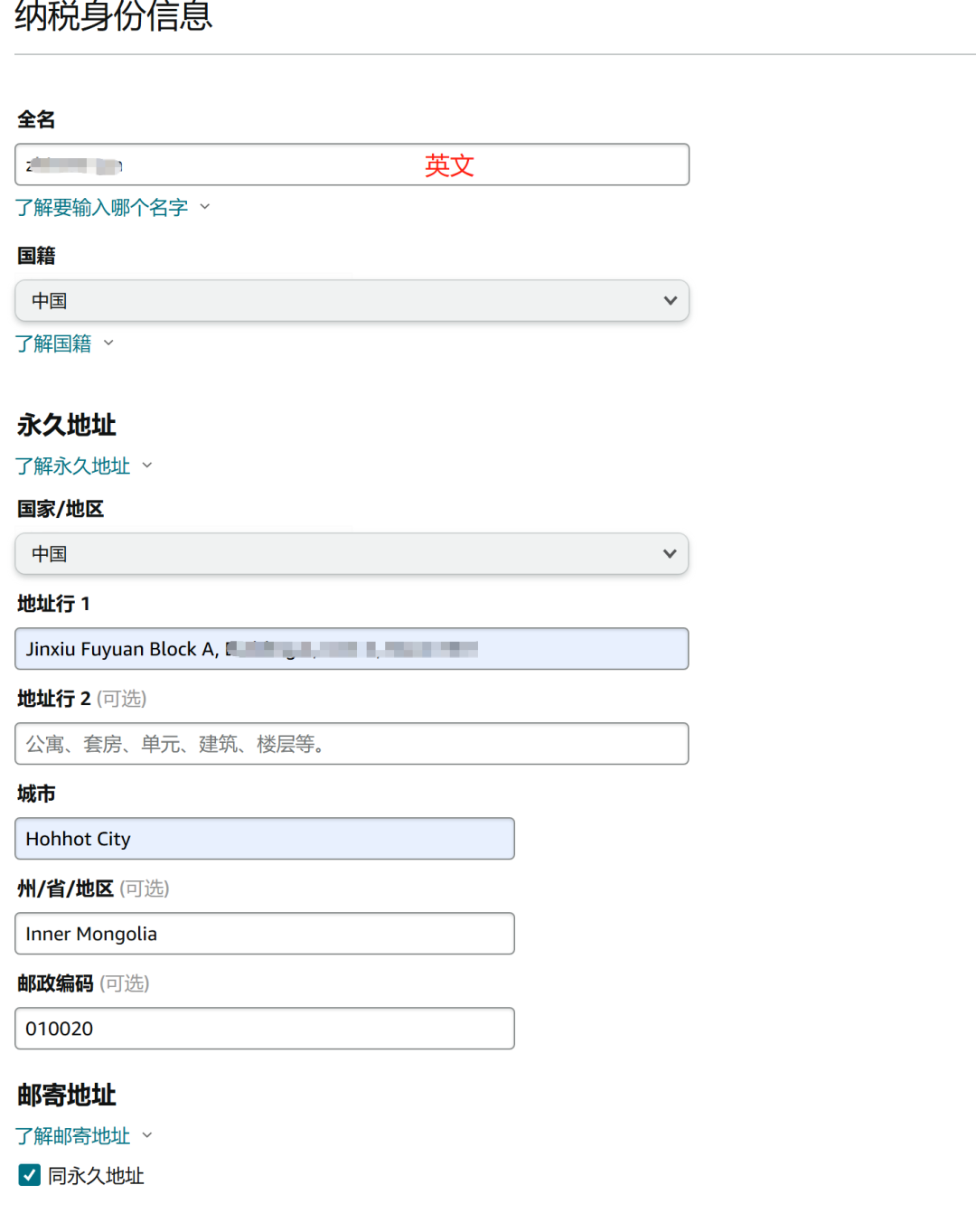
Task: Click the country/region dropdown chevron icon
Action: tap(670, 553)
